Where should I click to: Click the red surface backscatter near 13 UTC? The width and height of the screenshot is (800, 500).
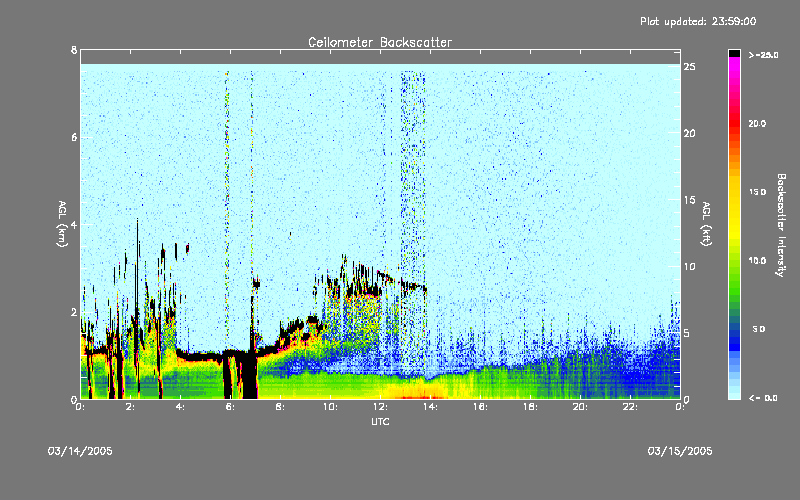point(417,397)
